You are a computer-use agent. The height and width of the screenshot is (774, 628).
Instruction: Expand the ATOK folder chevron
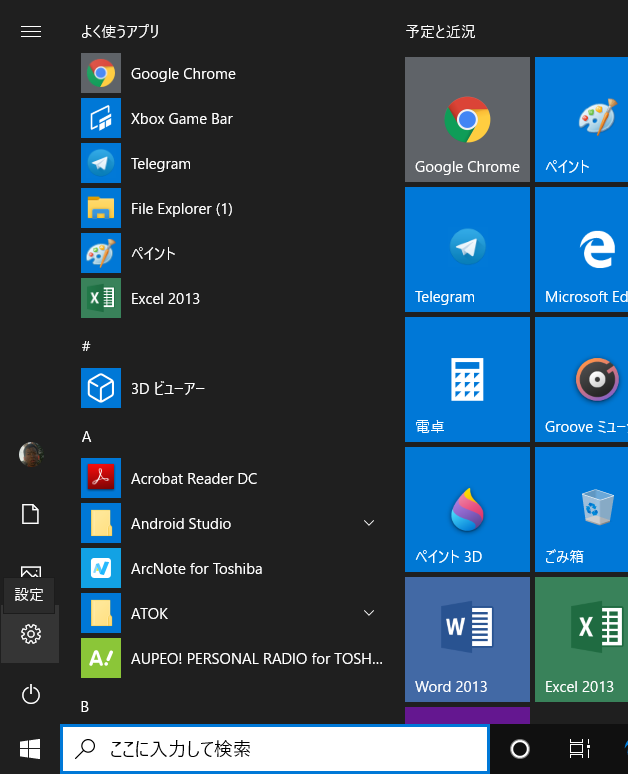coord(369,613)
